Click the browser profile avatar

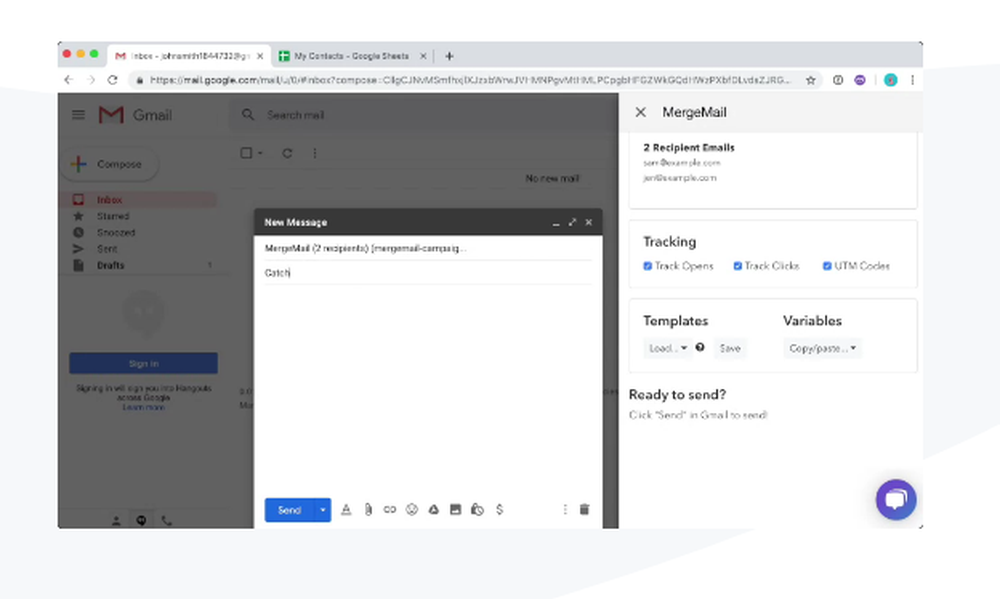[x=891, y=80]
